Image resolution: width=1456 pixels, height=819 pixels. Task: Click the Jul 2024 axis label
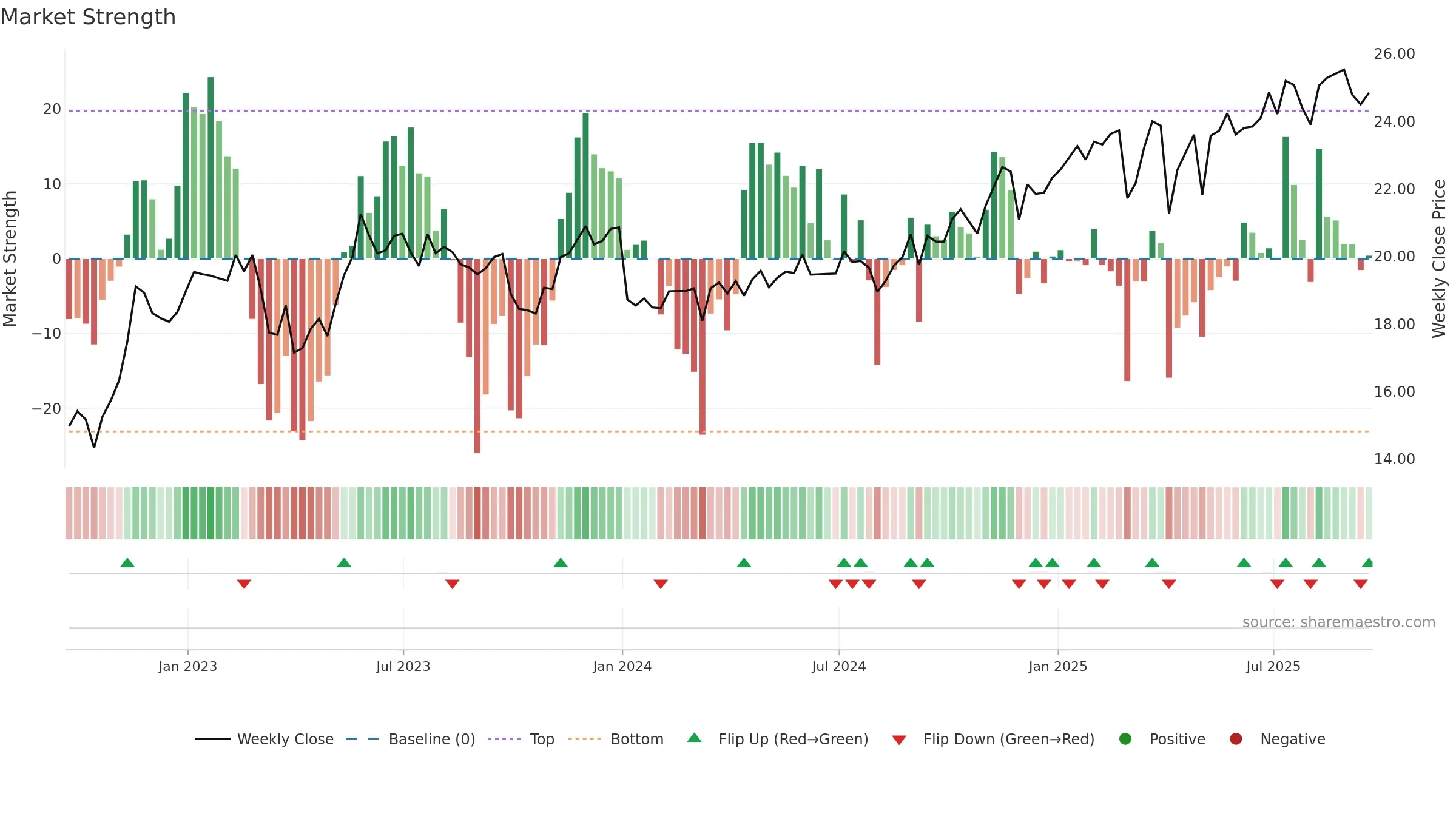(838, 666)
